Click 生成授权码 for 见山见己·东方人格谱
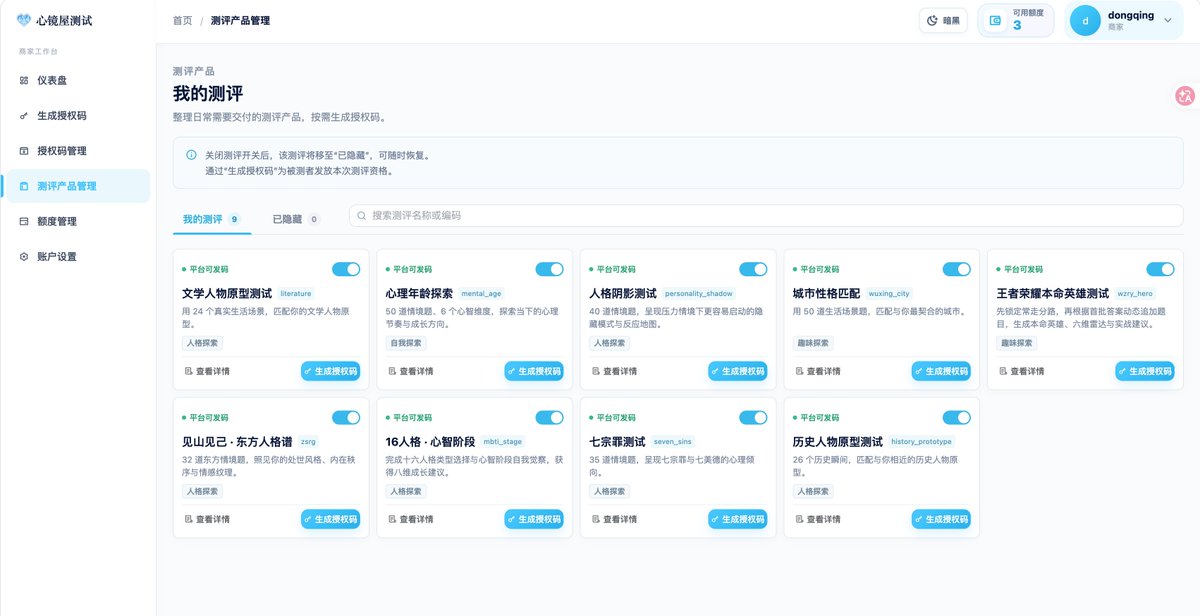1200x616 pixels. 331,519
